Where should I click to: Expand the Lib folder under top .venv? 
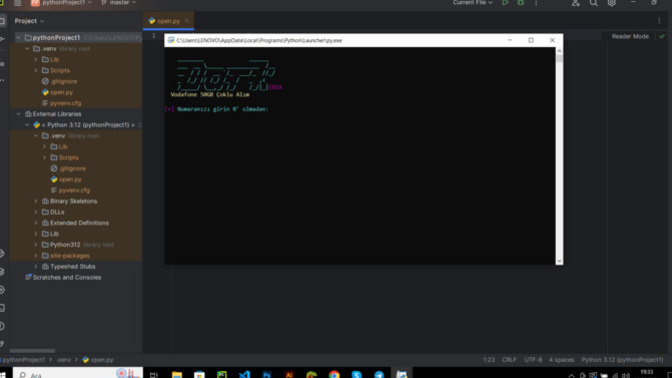[x=36, y=60]
